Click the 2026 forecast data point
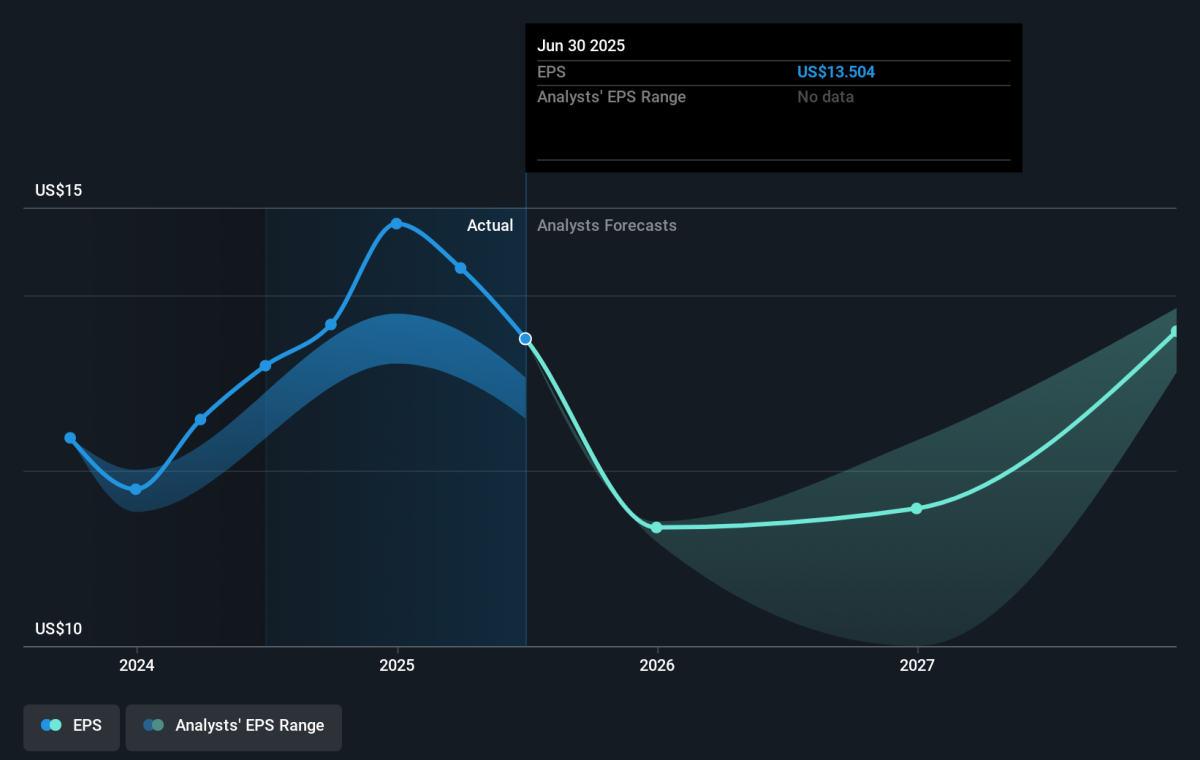Screen dimensions: 1200x760 click(x=657, y=527)
